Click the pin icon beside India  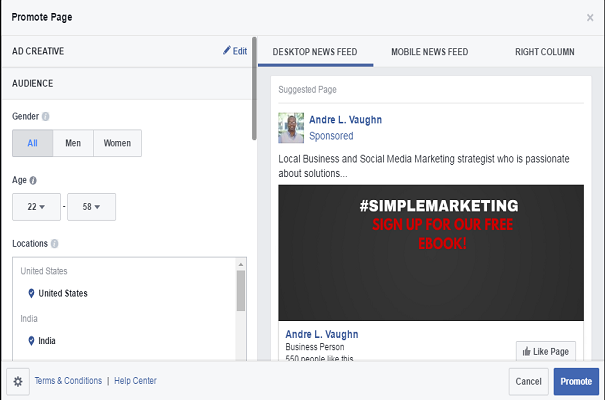pyautogui.click(x=31, y=340)
